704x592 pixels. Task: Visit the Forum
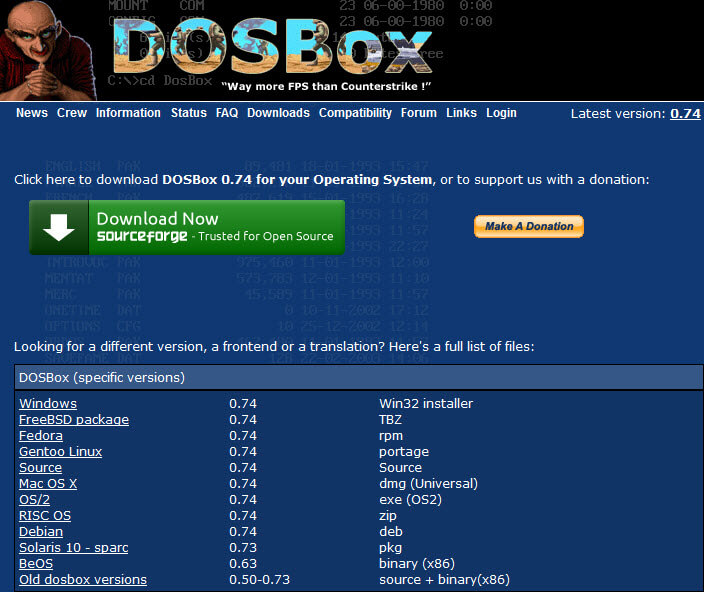(x=418, y=113)
